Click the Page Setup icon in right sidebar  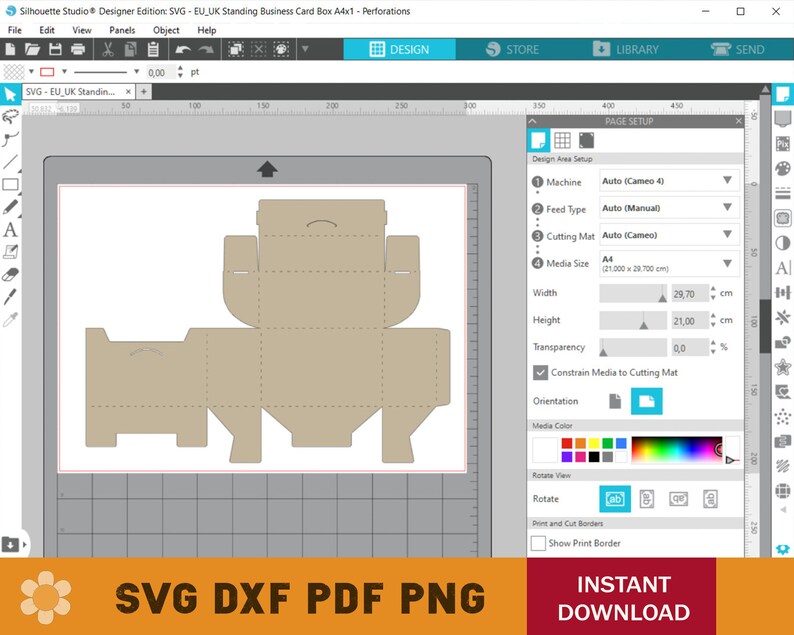(782, 94)
